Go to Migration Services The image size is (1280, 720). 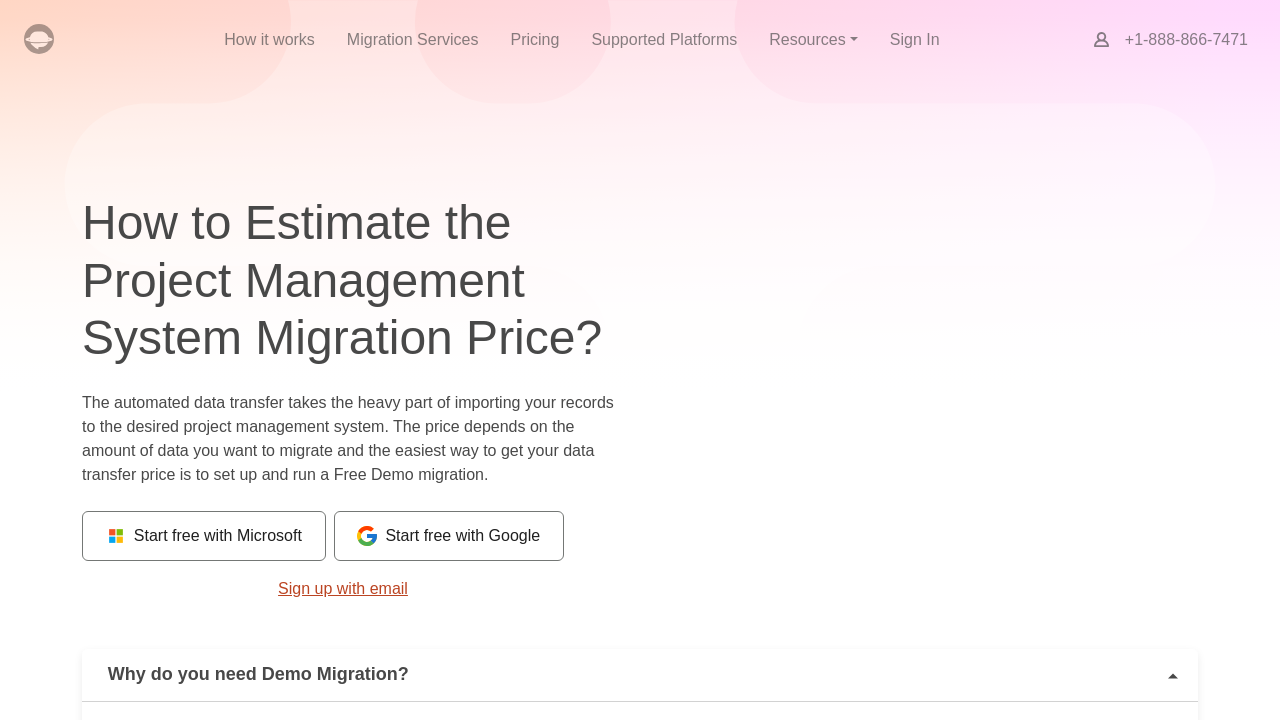click(412, 40)
